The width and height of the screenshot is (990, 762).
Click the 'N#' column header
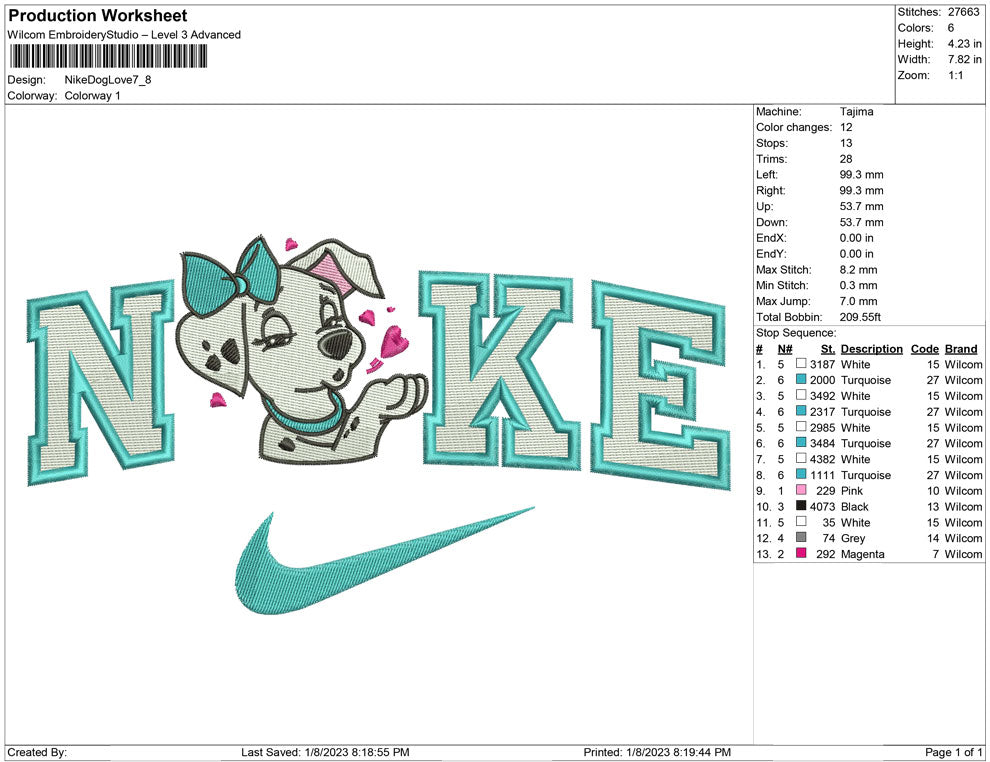785,348
